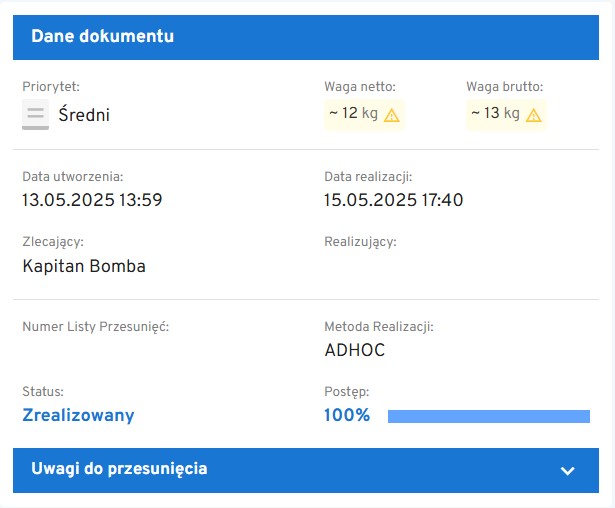Image resolution: width=615 pixels, height=508 pixels.
Task: Click the Waga netto label
Action: pyautogui.click(x=359, y=87)
